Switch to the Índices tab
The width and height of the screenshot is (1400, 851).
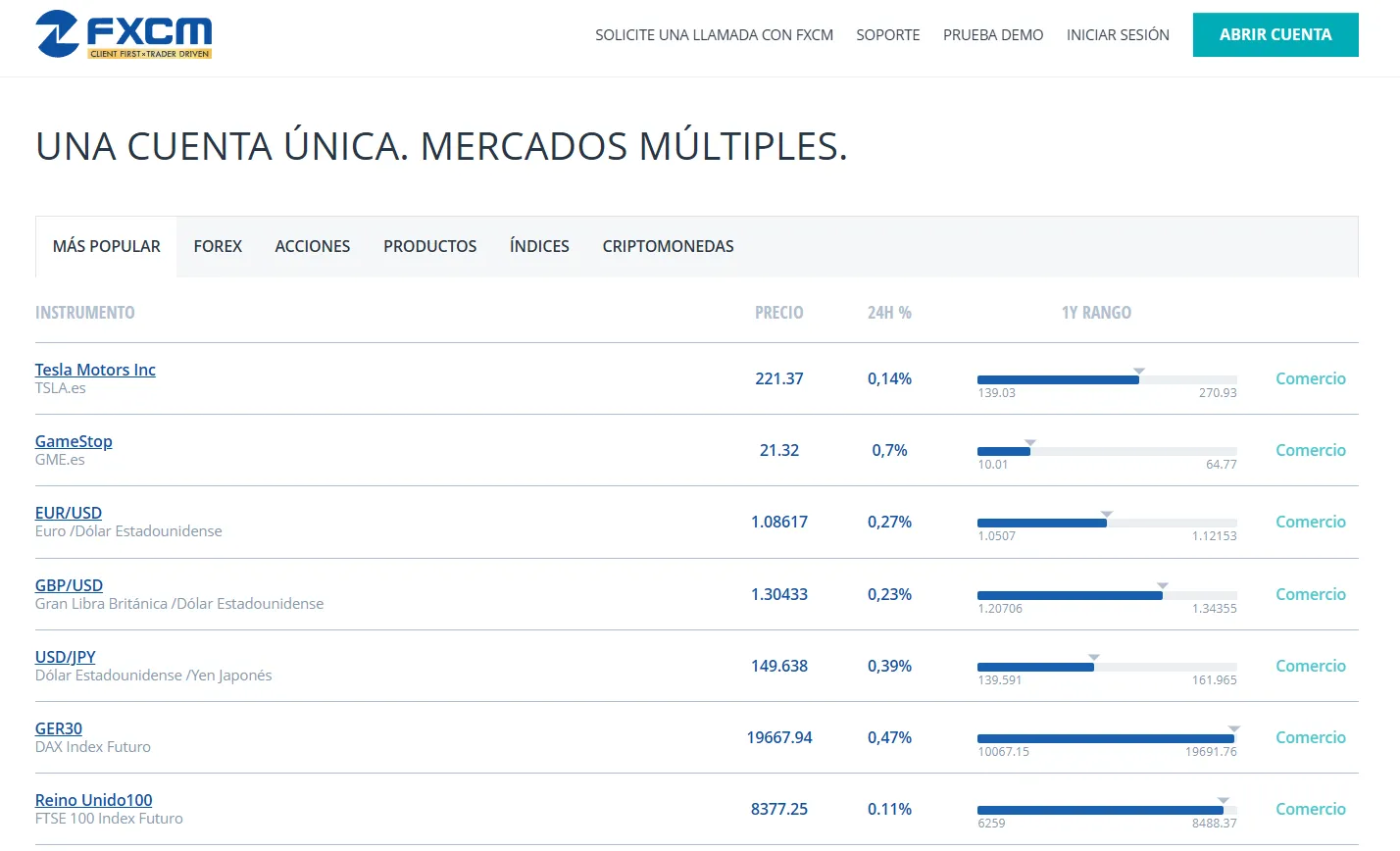(x=539, y=246)
